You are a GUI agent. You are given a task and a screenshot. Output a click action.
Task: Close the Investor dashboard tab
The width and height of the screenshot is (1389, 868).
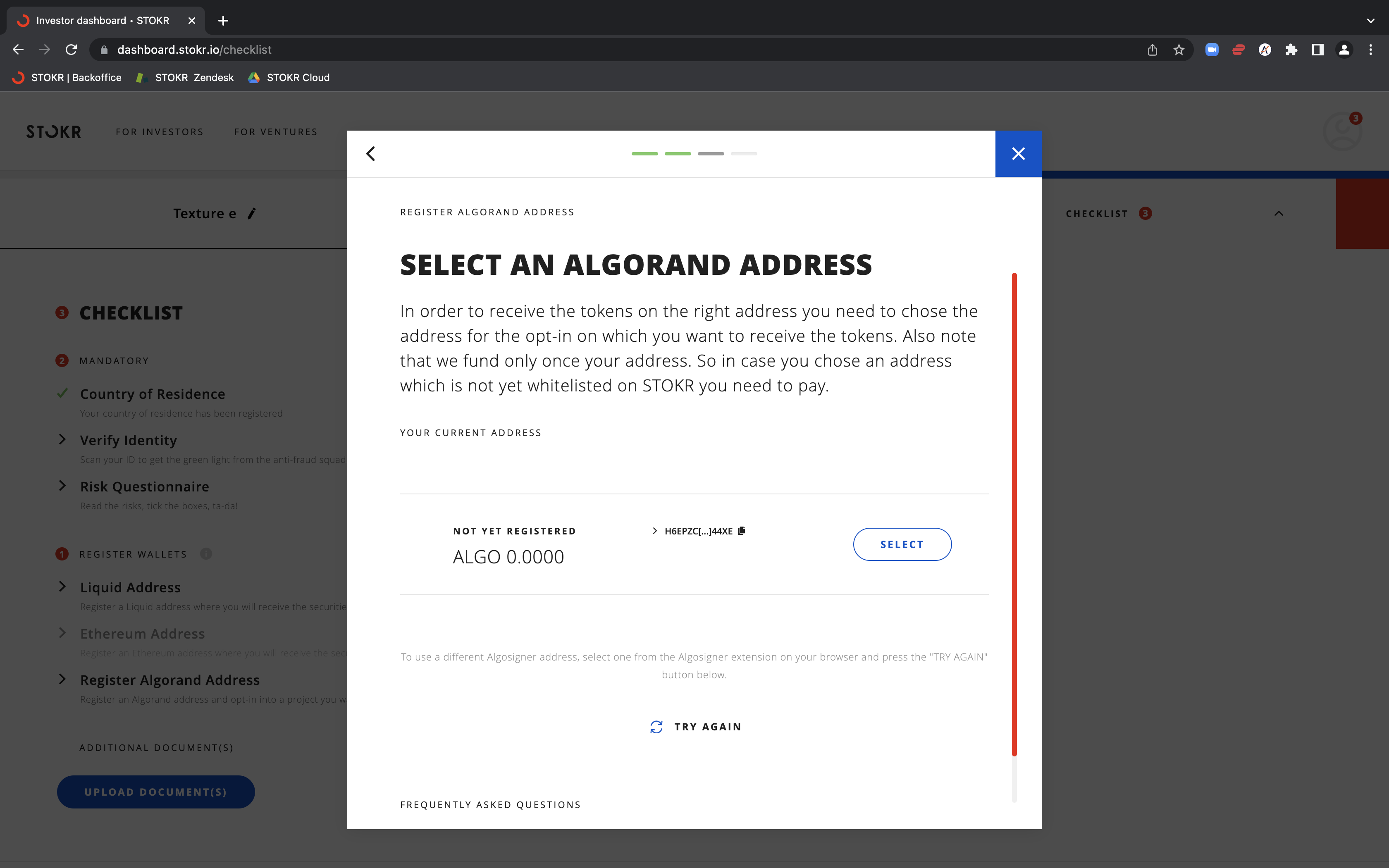click(192, 21)
